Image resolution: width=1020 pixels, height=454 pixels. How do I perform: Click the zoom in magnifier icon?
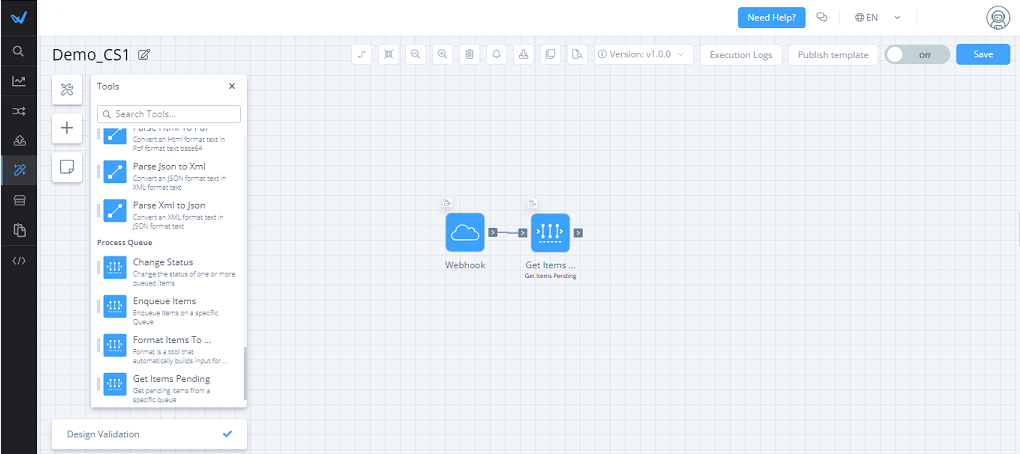(x=442, y=54)
